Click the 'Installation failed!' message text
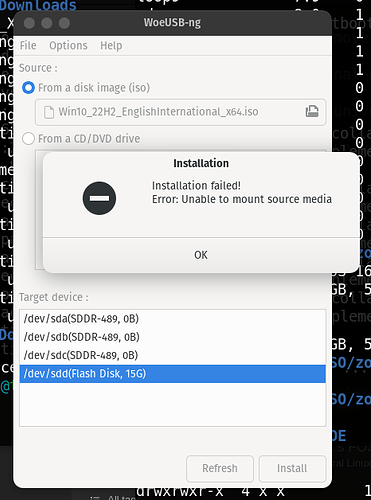This screenshot has height=500, width=371. pos(196,186)
